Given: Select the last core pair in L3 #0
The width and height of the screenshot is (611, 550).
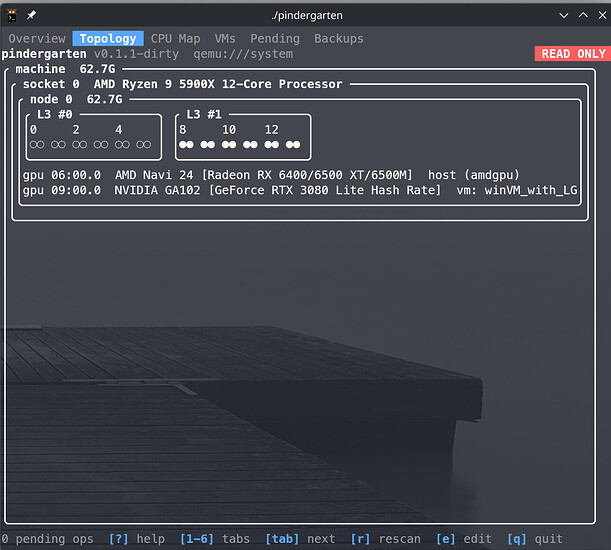Looking at the screenshot, I should (x=143, y=145).
